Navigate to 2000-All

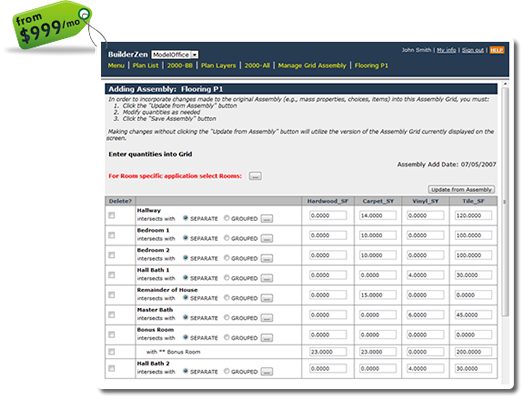(257, 65)
